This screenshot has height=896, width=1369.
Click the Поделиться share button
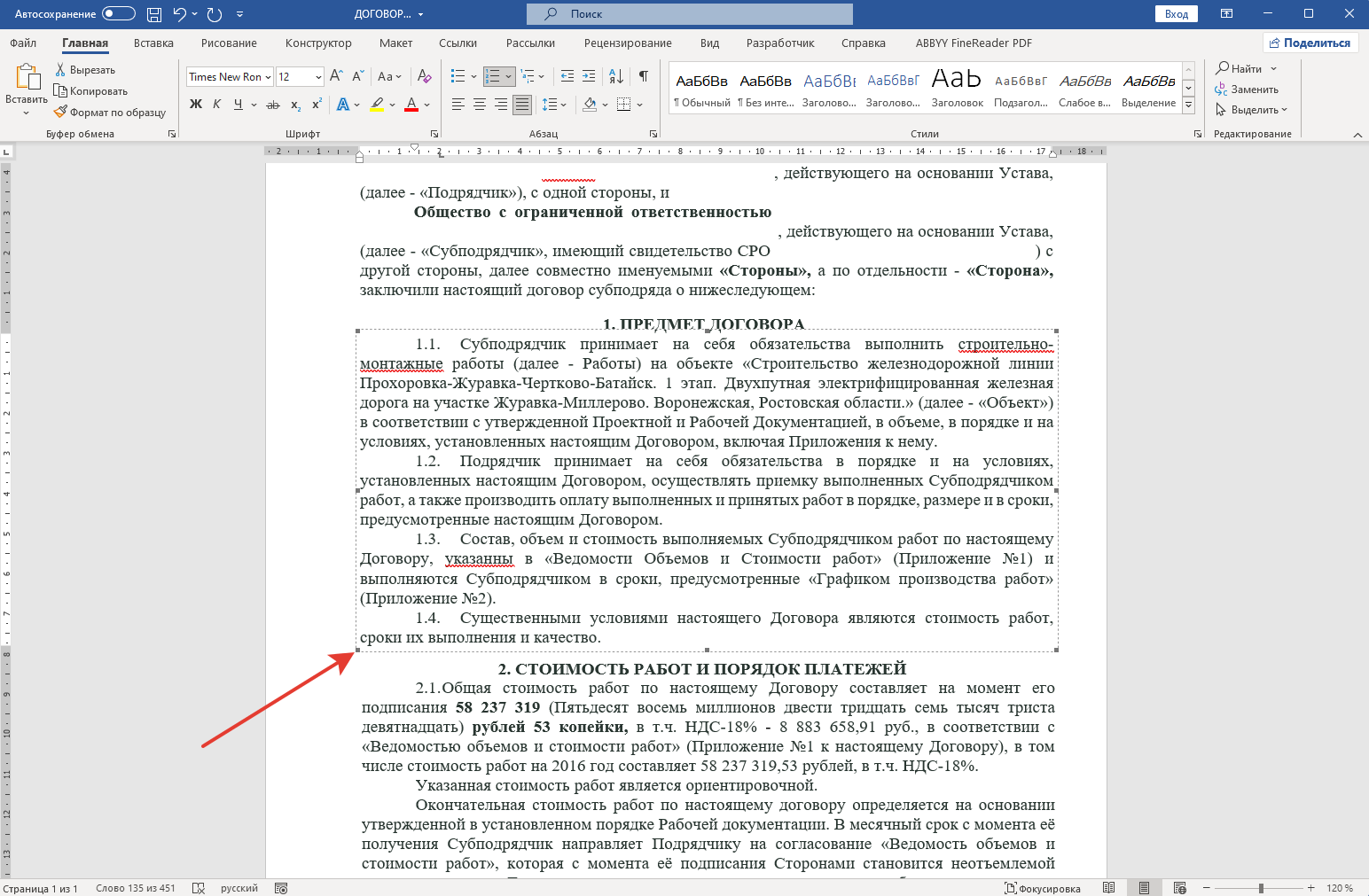[x=1310, y=43]
